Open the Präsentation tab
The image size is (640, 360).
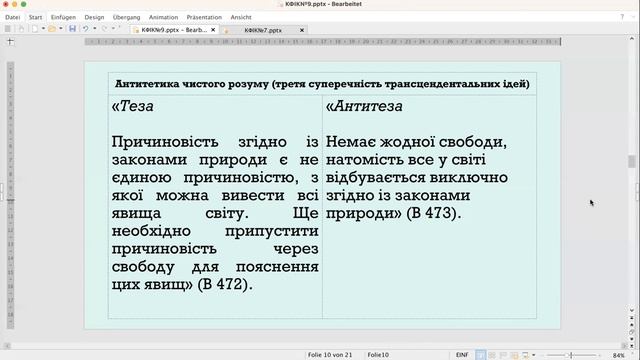pyautogui.click(x=204, y=17)
